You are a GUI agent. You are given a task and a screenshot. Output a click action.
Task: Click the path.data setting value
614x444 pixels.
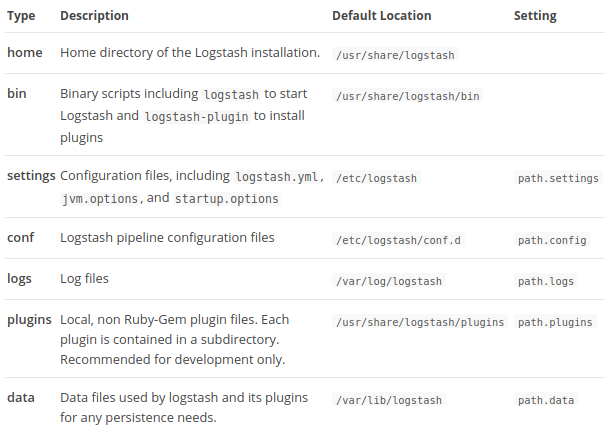[x=546, y=401]
